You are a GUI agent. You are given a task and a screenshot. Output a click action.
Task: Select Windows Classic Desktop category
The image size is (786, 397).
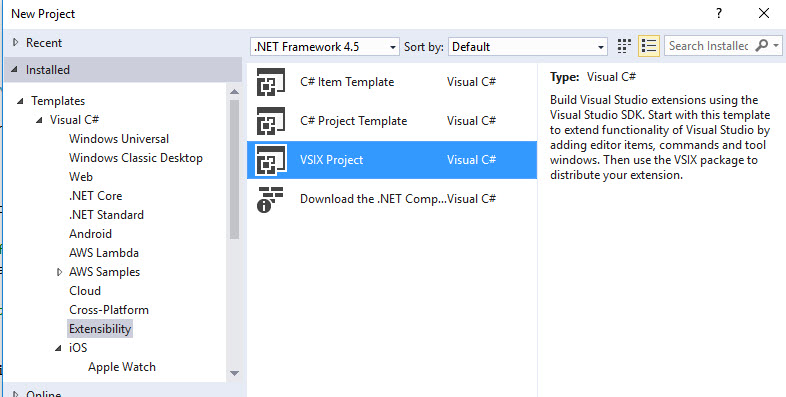136,158
